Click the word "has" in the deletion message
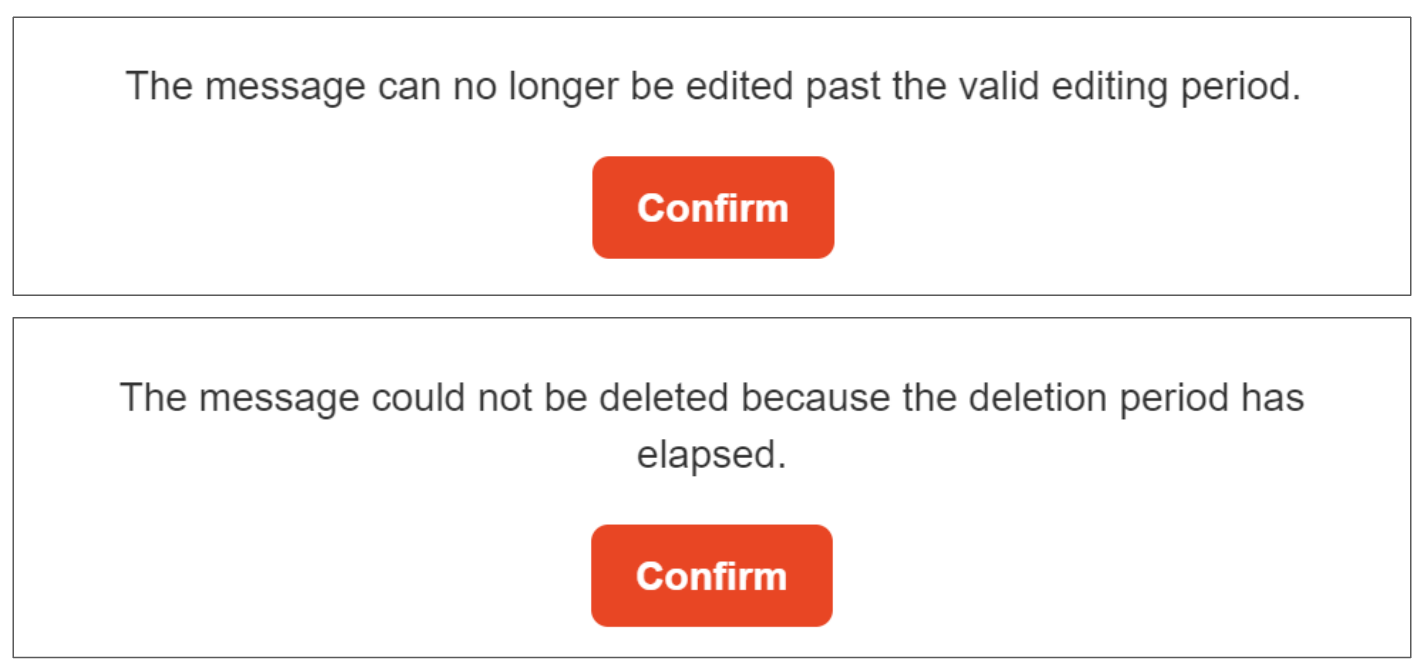Screen dimensions: 1426x672 pos(1274,398)
